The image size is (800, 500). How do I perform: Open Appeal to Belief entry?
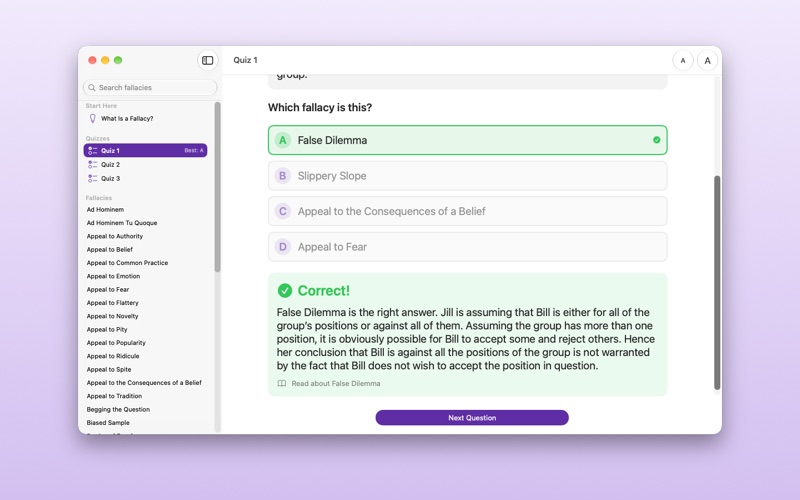pos(110,249)
